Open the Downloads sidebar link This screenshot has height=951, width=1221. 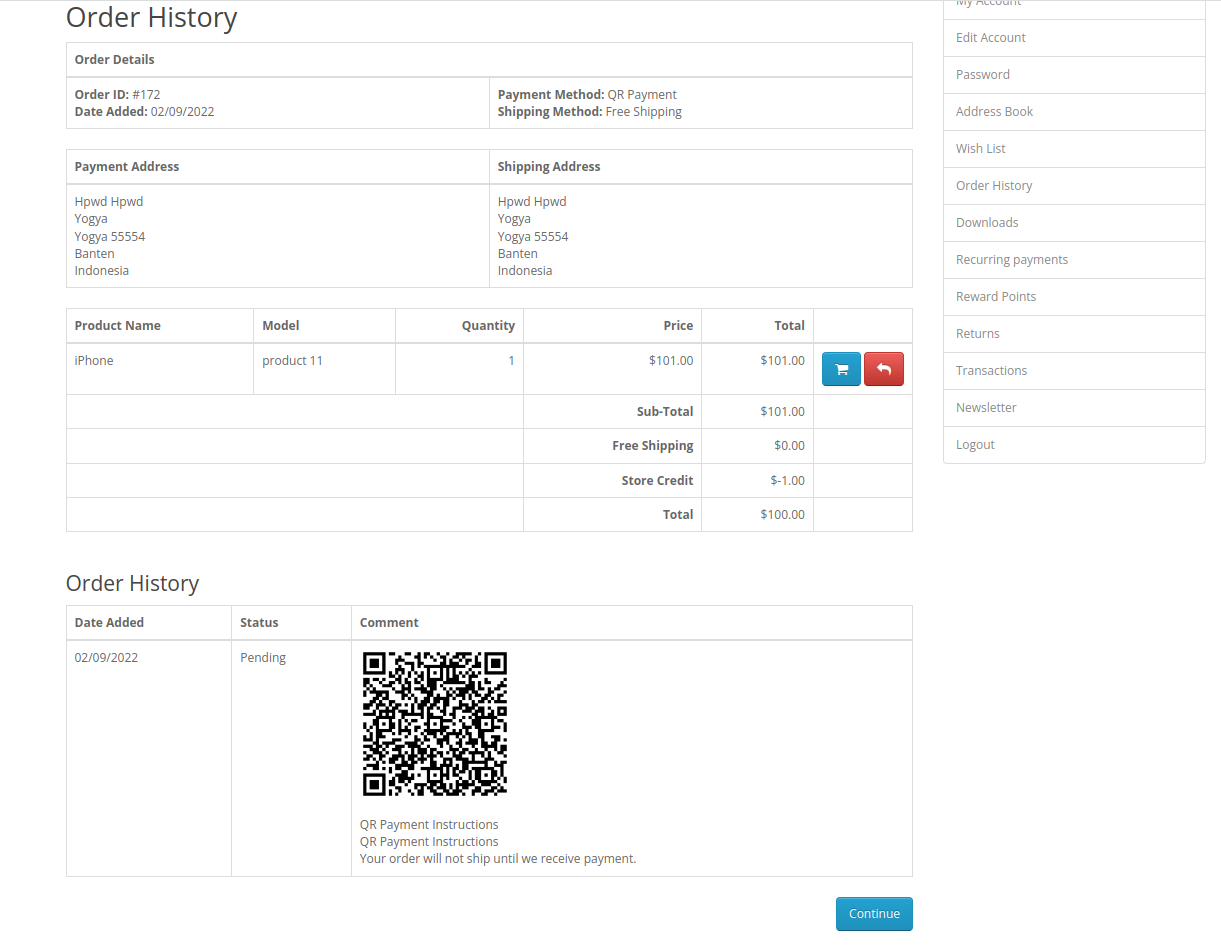[x=986, y=223]
